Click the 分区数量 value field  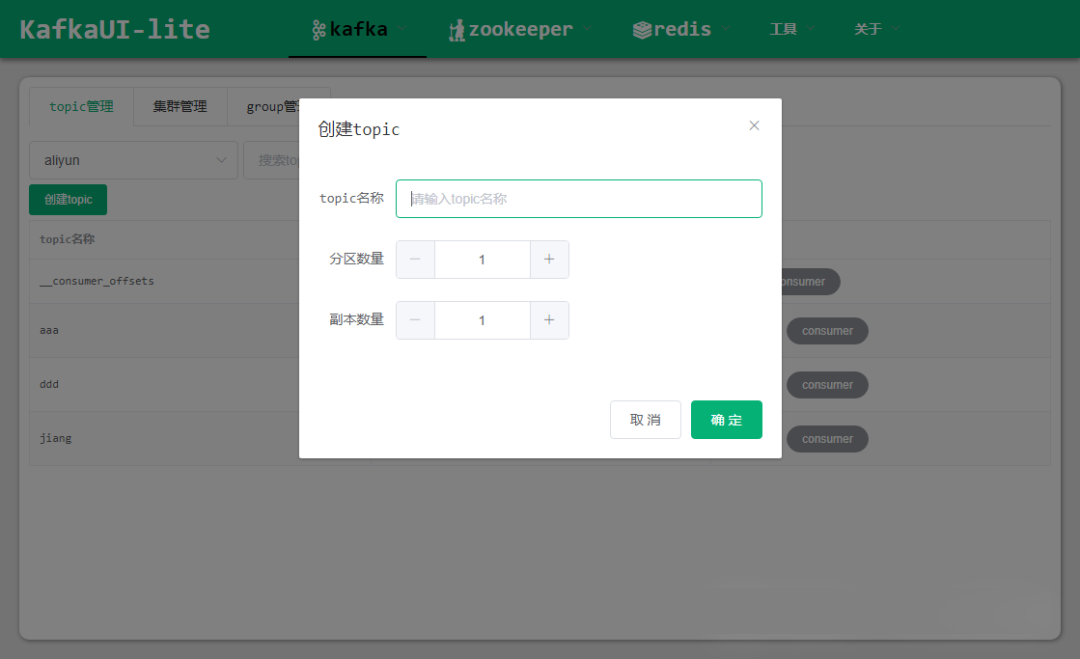[482, 260]
